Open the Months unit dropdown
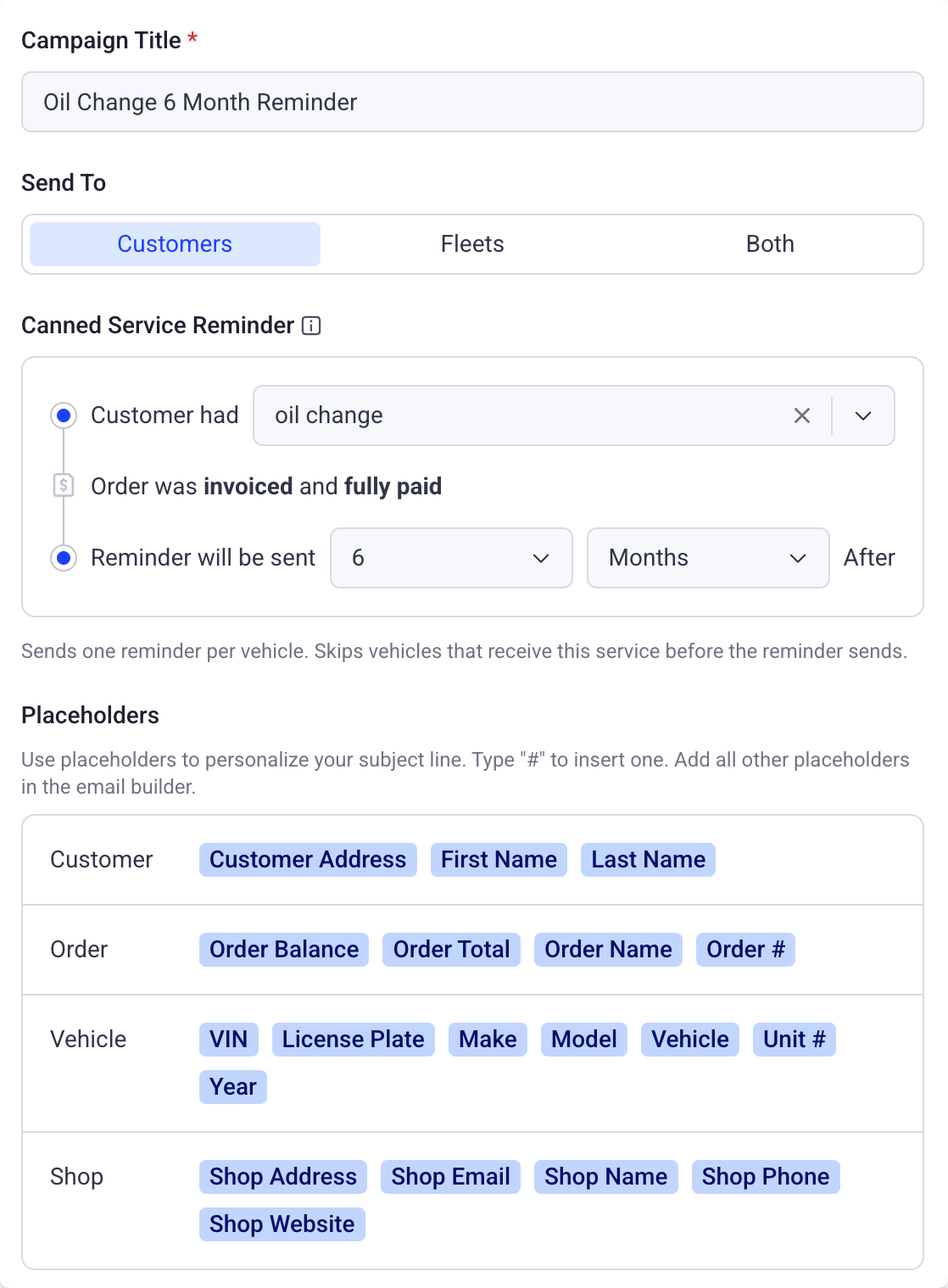The width and height of the screenshot is (948, 1288). tap(708, 558)
